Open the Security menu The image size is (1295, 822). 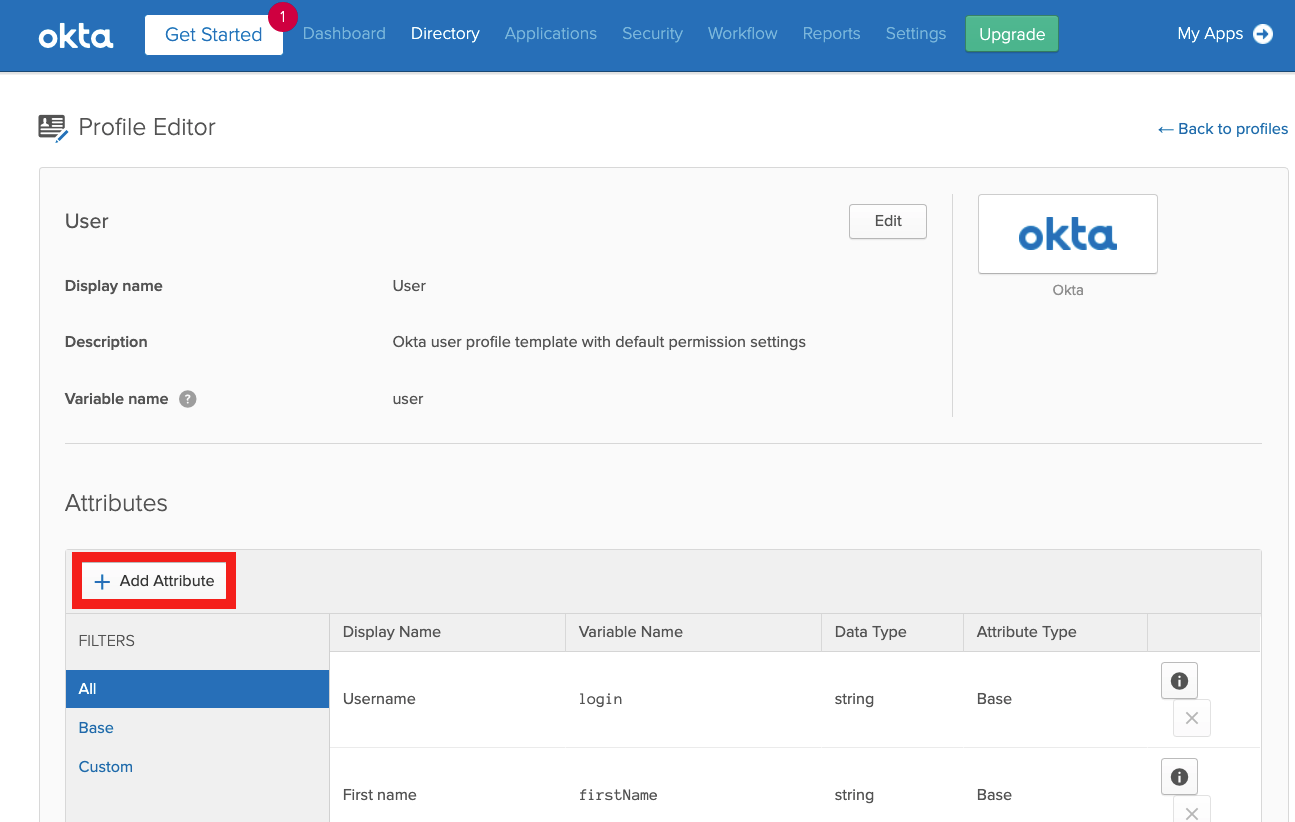click(652, 34)
